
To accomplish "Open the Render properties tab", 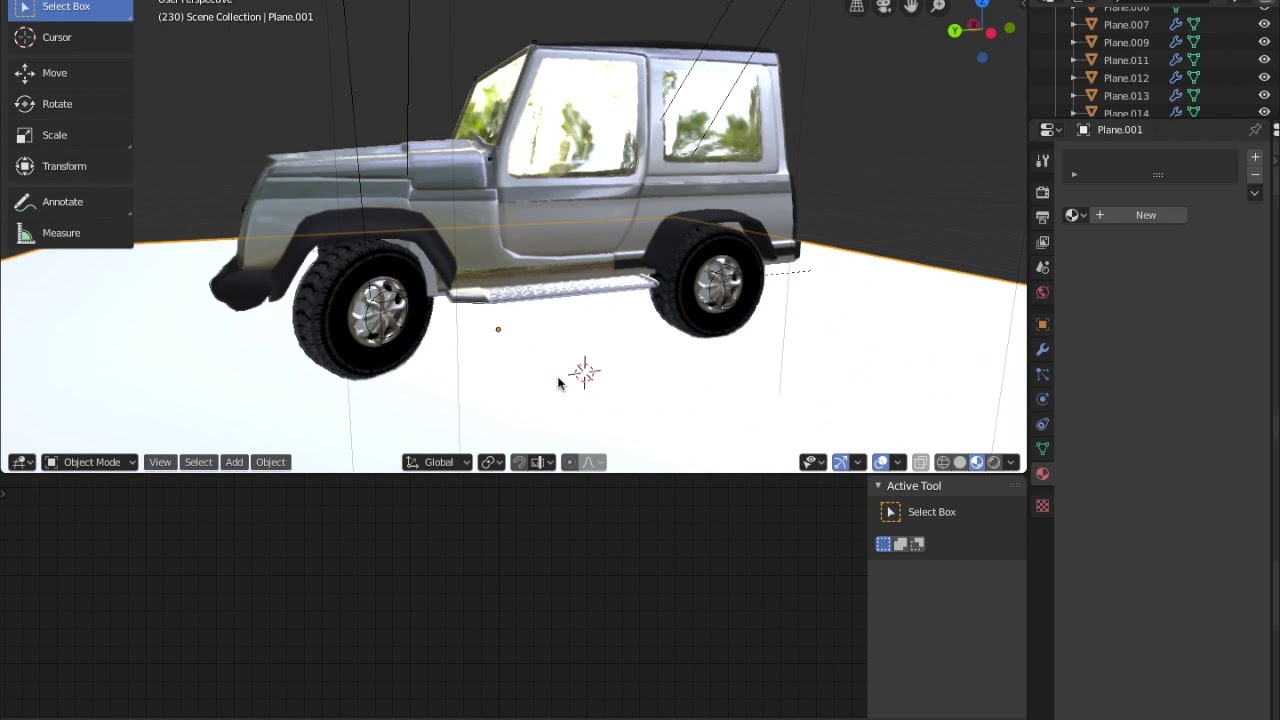I will coord(1042,192).
